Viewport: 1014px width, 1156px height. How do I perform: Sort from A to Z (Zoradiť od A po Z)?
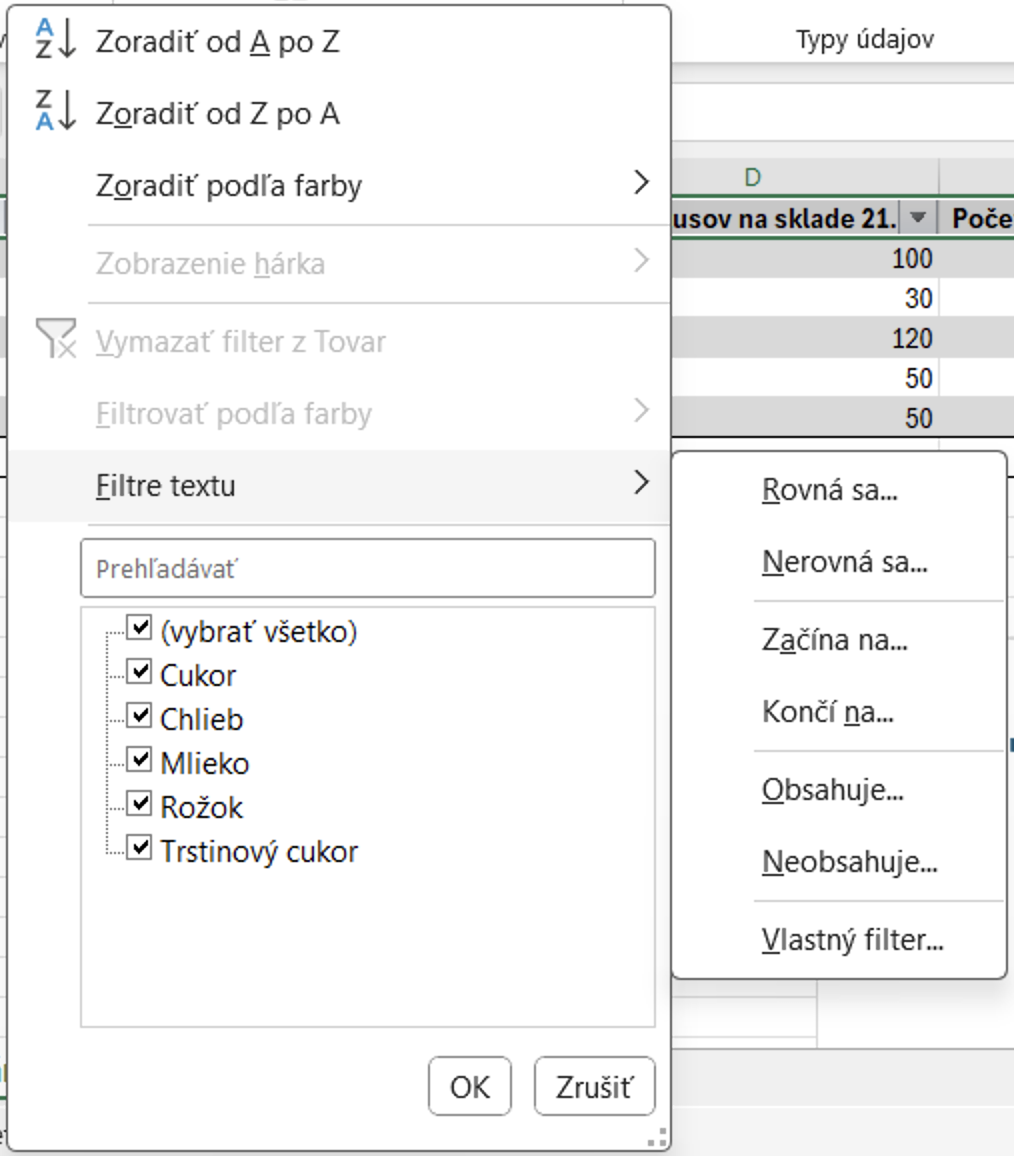pyautogui.click(x=339, y=42)
